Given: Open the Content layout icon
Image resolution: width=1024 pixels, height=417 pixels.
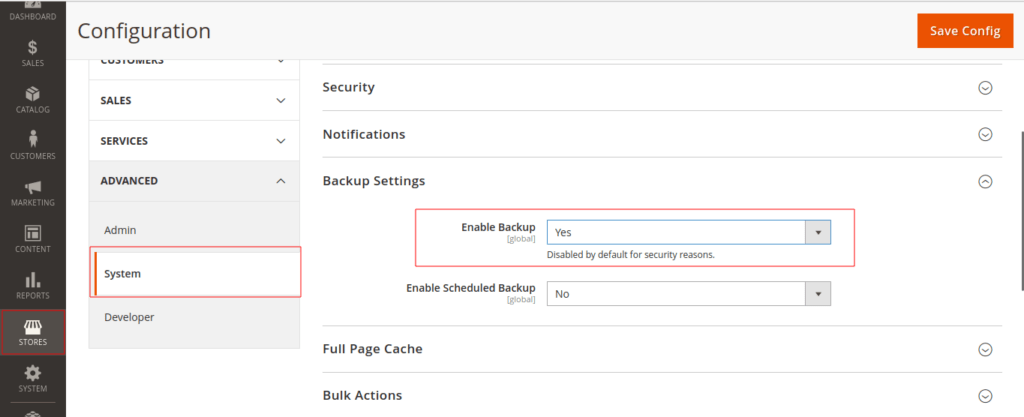Looking at the screenshot, I should tap(33, 234).
